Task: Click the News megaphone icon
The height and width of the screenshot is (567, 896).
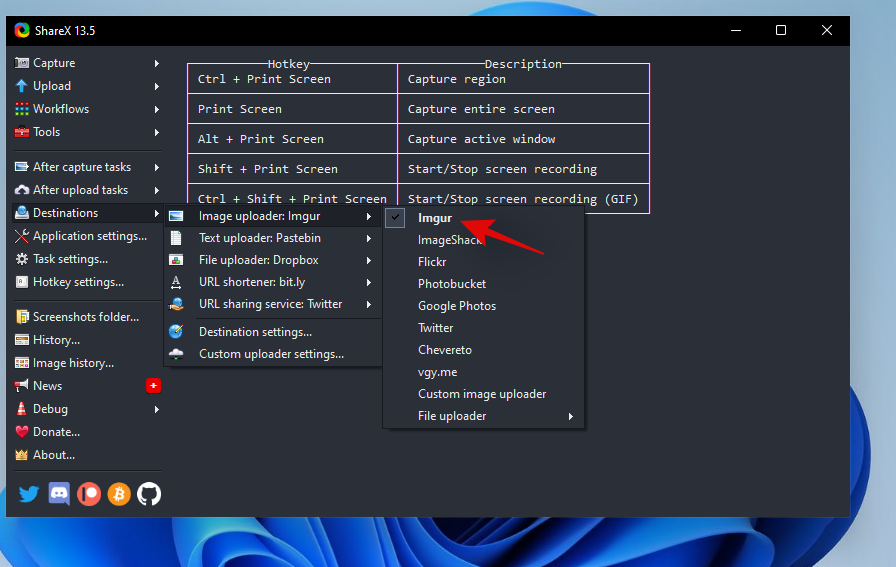Action: pos(22,386)
